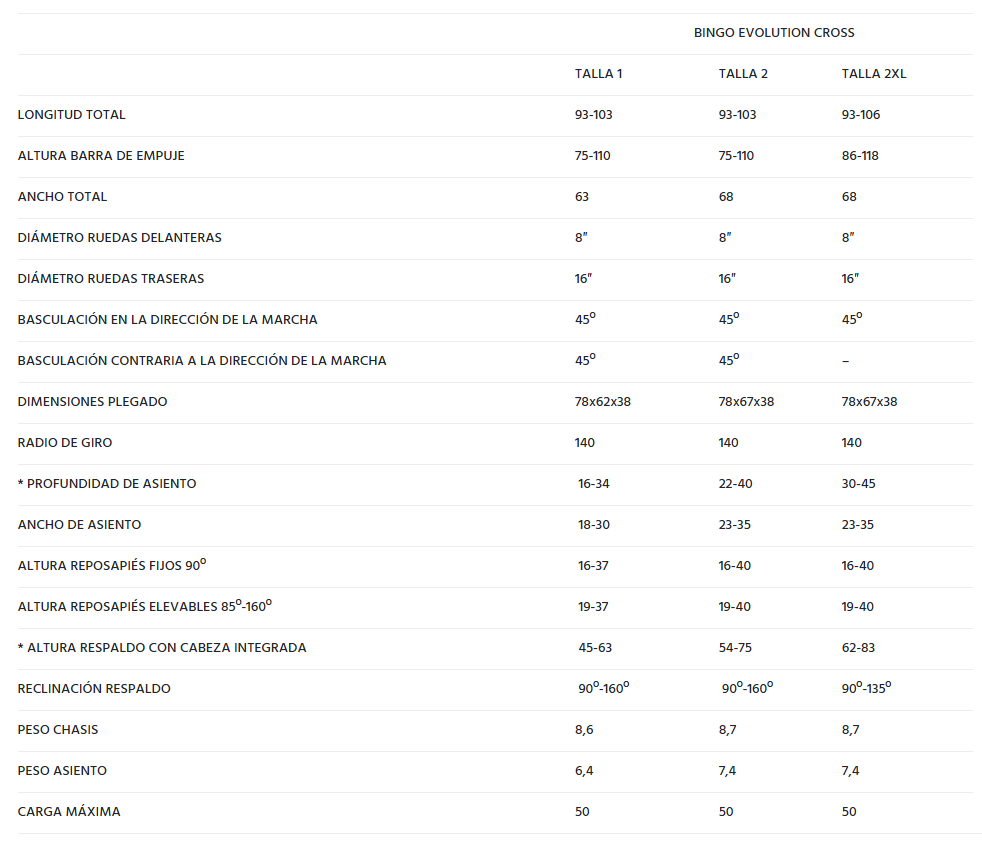This screenshot has height=849, width=982.
Task: Select the TALLA 2XL column header
Action: [x=874, y=74]
